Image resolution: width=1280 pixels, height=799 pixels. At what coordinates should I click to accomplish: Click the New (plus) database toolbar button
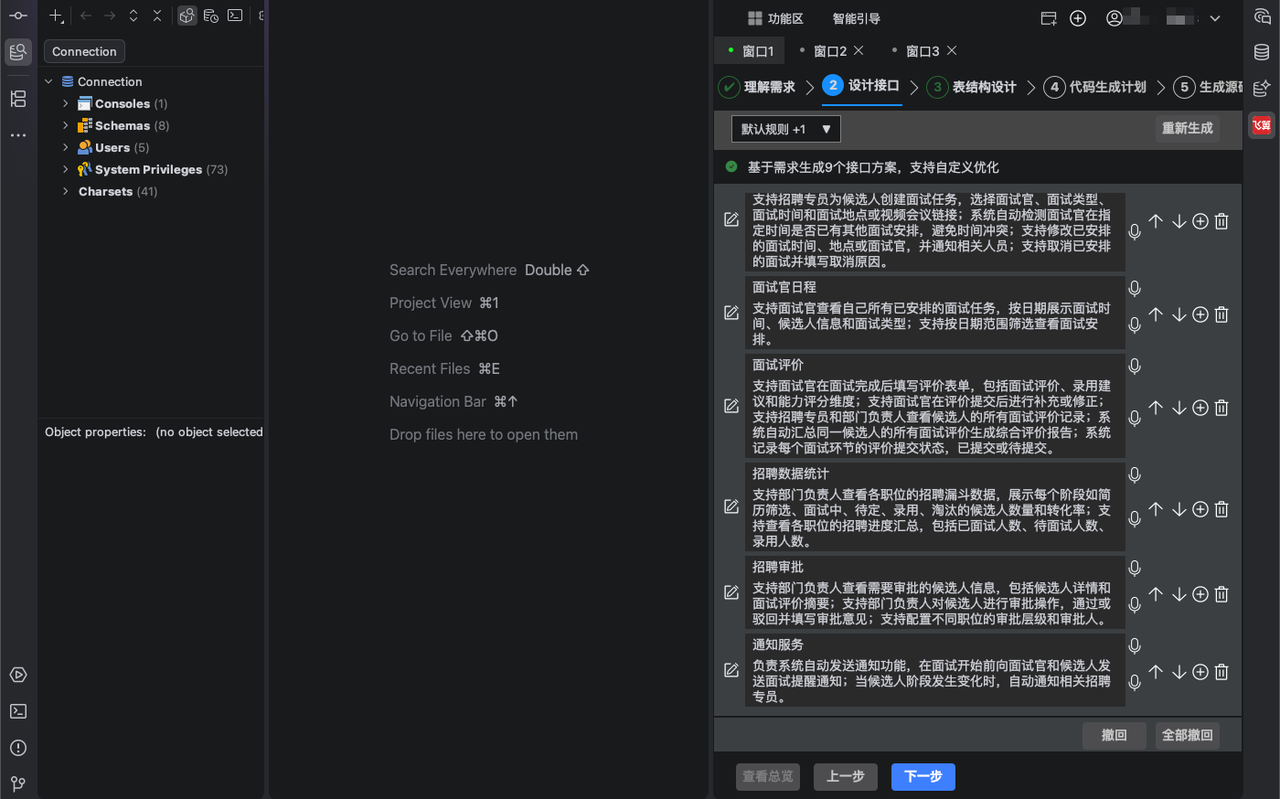pyautogui.click(x=57, y=16)
